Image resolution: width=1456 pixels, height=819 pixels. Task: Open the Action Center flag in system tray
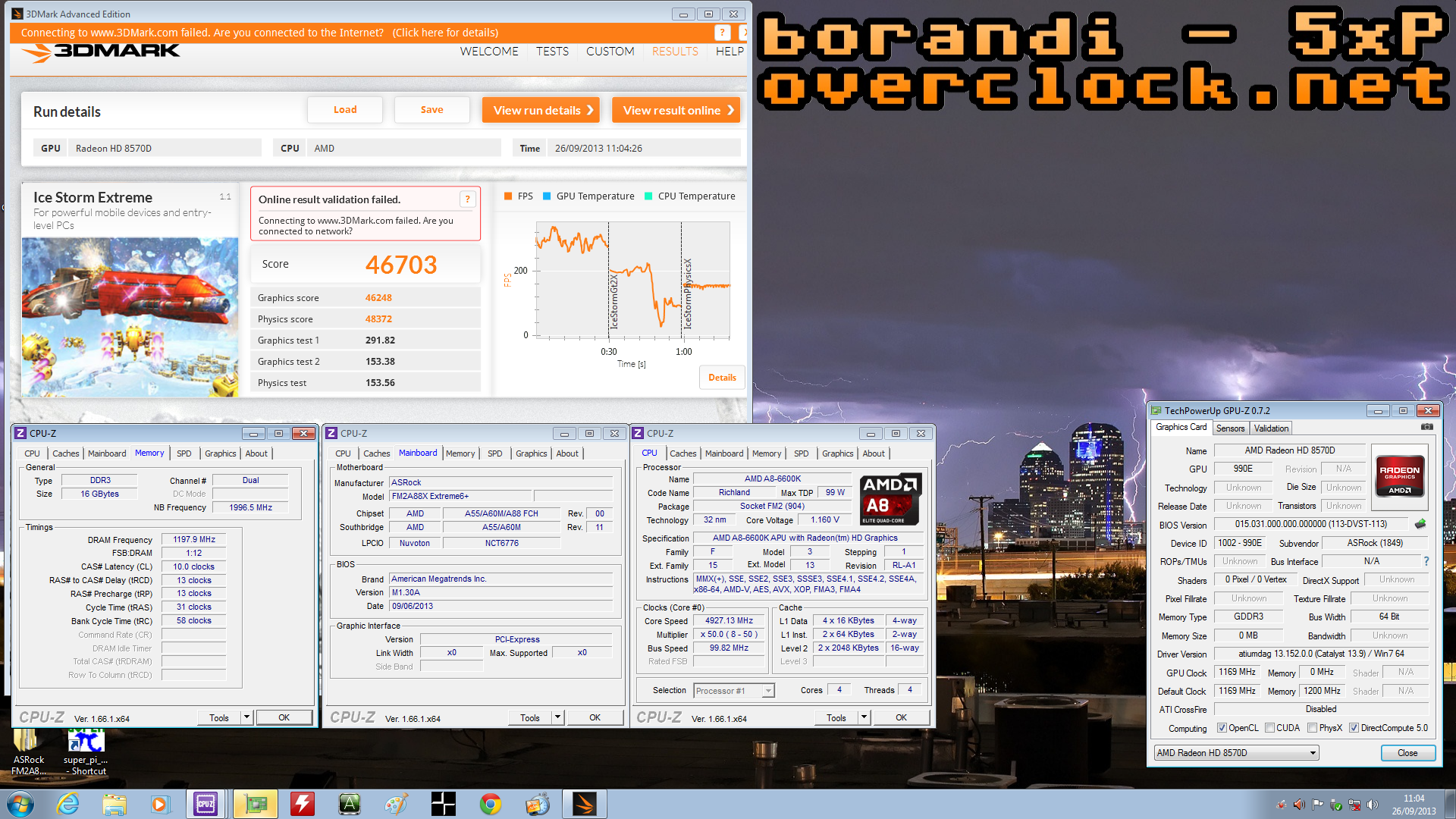[x=1317, y=805]
